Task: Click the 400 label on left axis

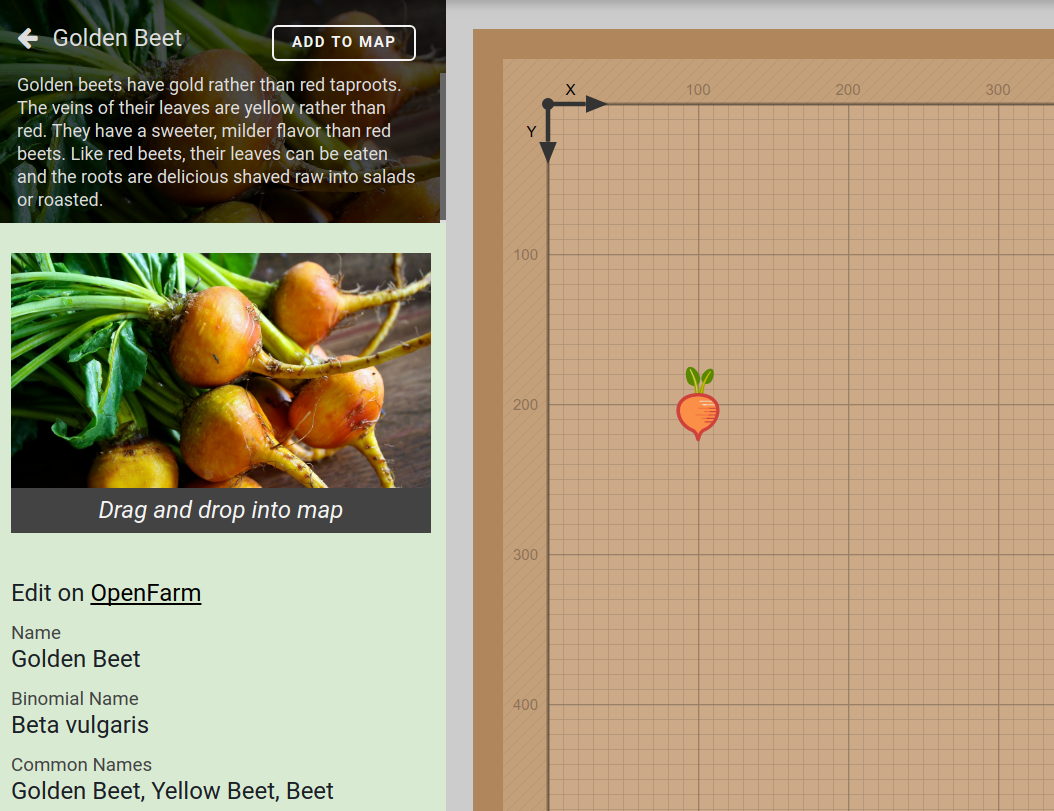Action: (525, 705)
